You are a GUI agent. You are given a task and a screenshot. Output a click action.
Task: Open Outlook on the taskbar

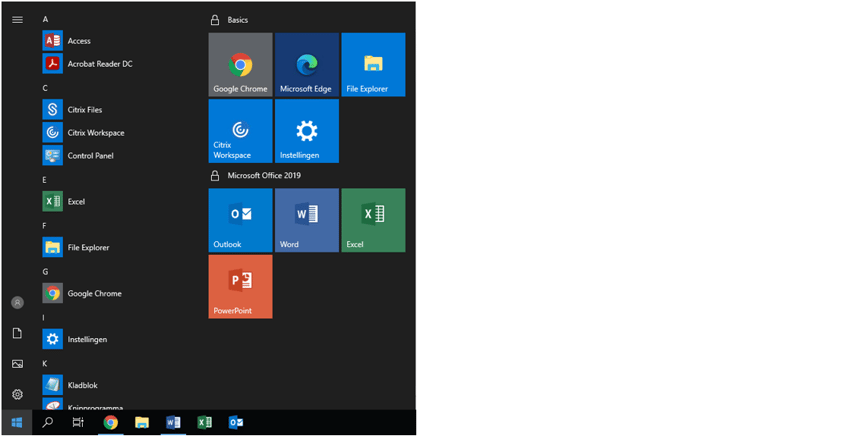pos(236,422)
